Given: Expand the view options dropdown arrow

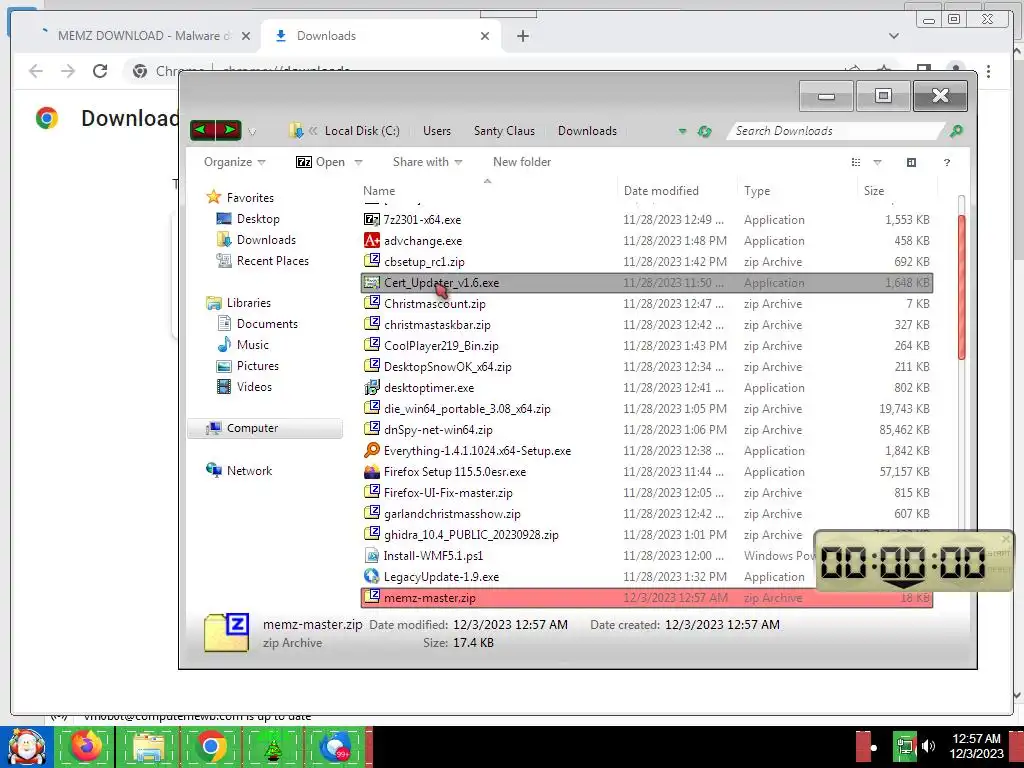Looking at the screenshot, I should click(x=877, y=163).
